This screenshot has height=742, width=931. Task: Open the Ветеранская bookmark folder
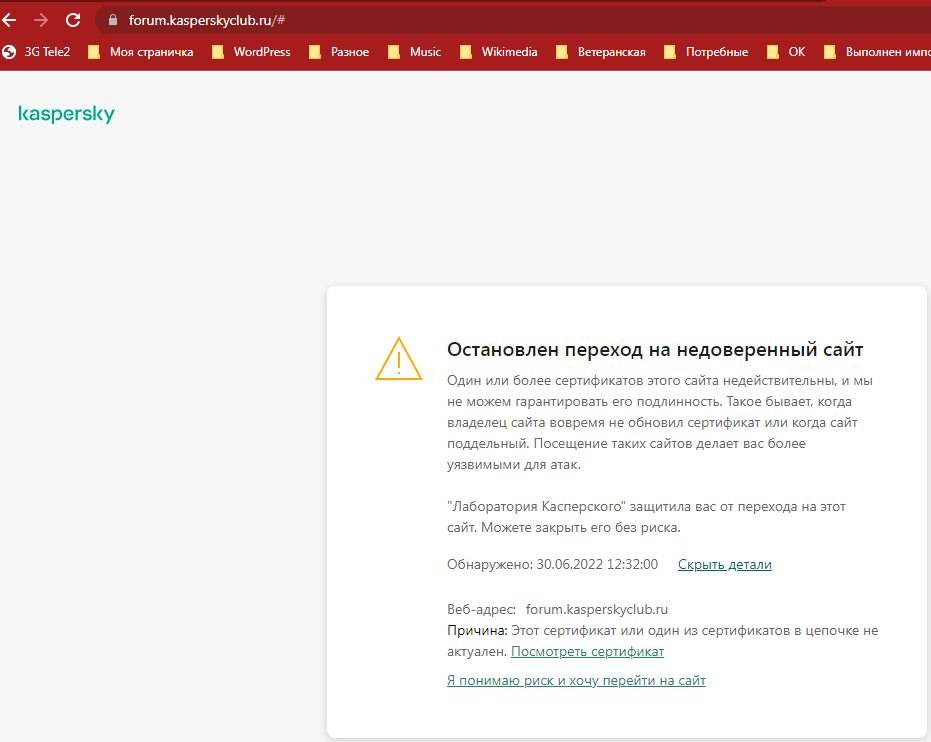pyautogui.click(x=601, y=52)
